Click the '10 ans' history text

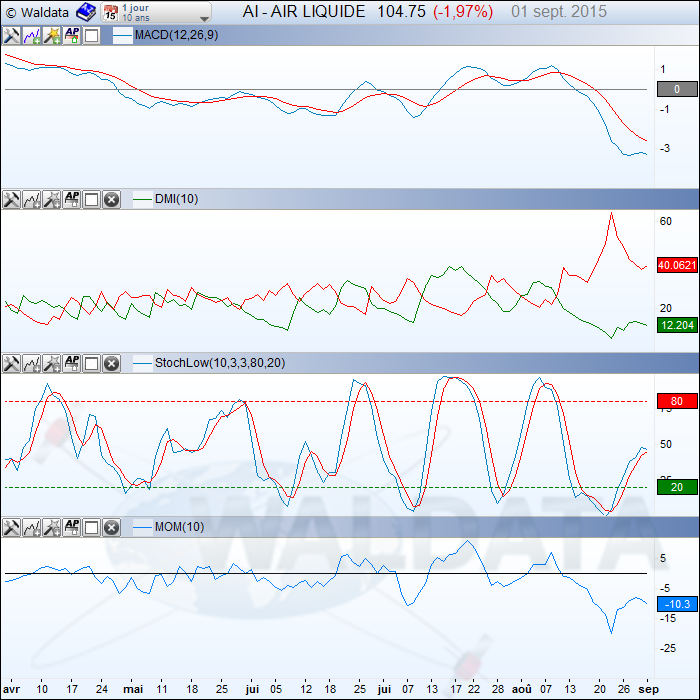(136, 18)
